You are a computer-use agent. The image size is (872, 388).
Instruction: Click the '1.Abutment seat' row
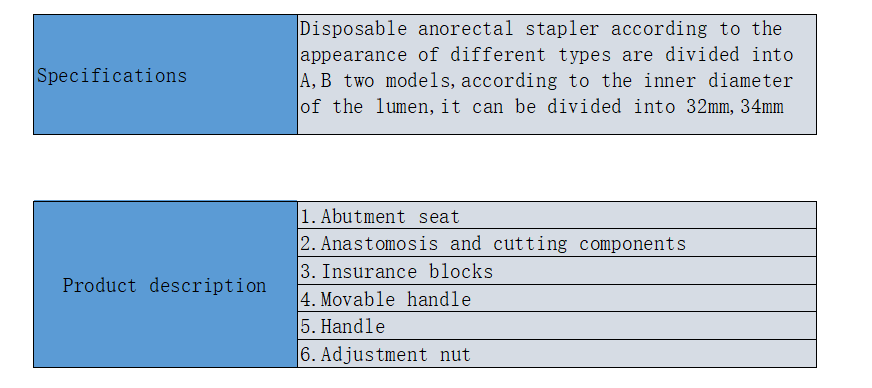[x=557, y=216]
